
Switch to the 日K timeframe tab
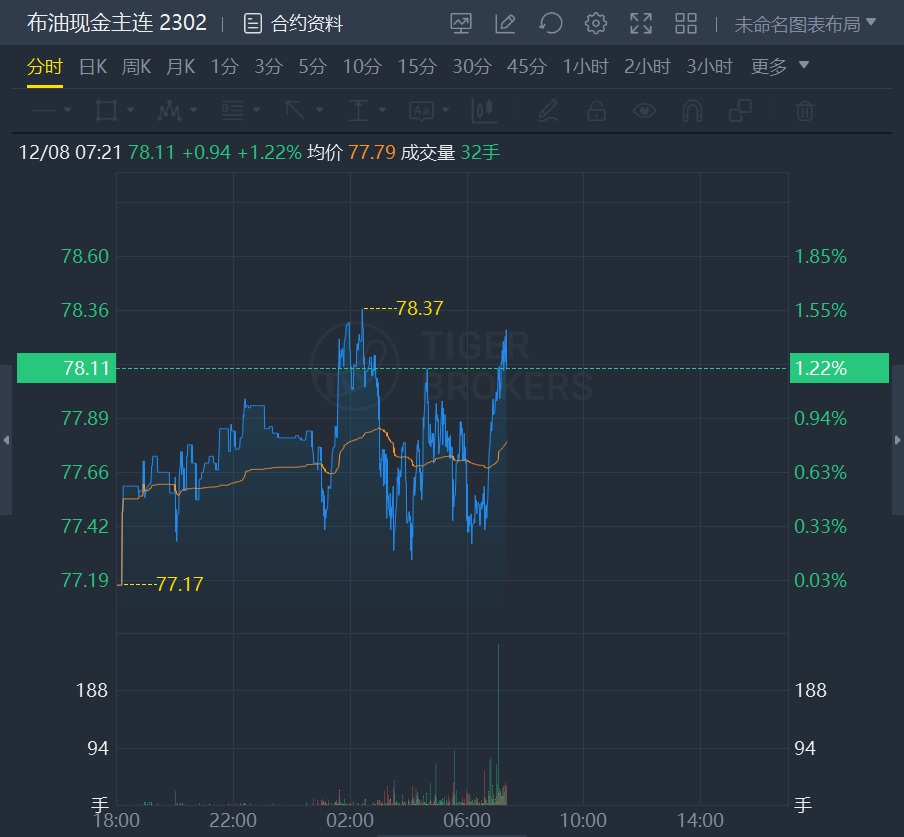click(93, 67)
